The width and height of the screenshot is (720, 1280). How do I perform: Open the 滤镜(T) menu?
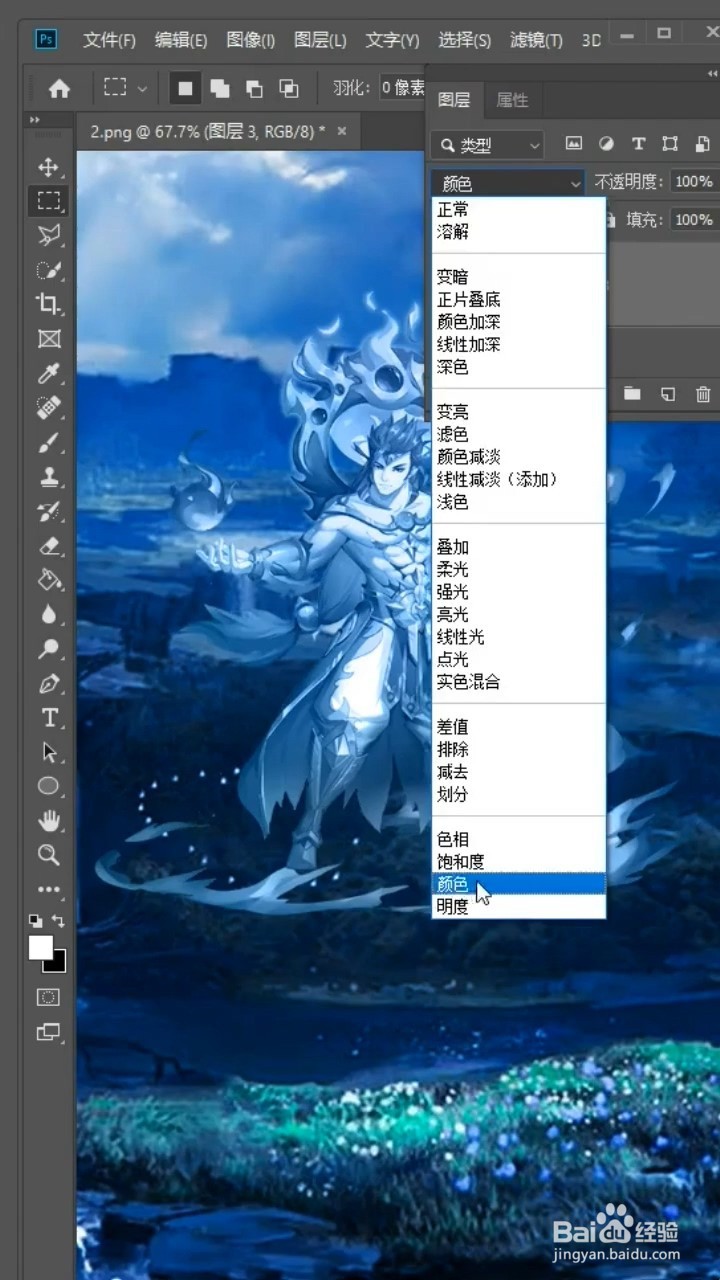tap(536, 40)
